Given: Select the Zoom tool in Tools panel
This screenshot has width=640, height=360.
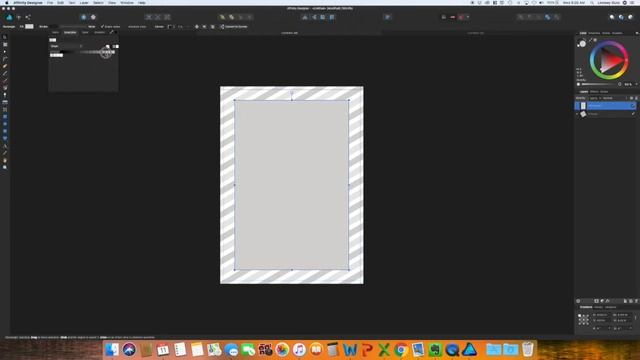Looking at the screenshot, I should [5, 167].
